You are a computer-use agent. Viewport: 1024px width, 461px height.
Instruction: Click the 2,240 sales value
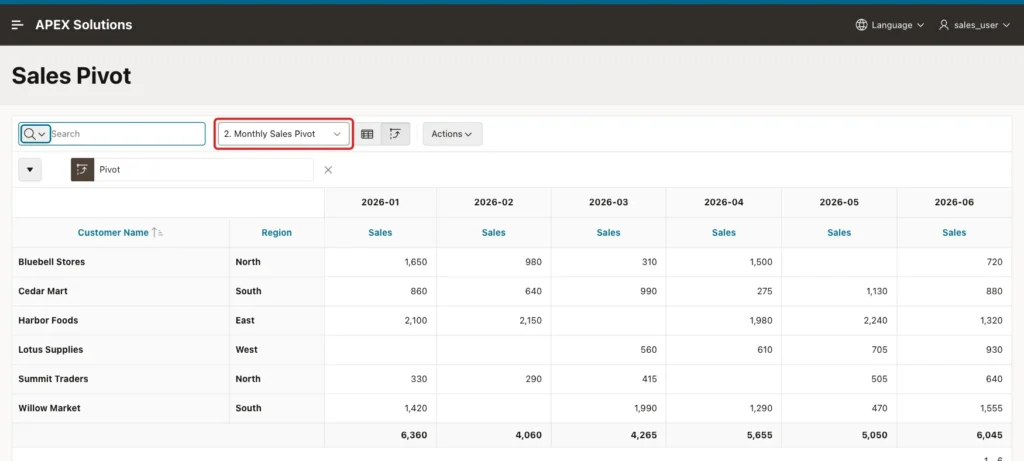tap(875, 321)
